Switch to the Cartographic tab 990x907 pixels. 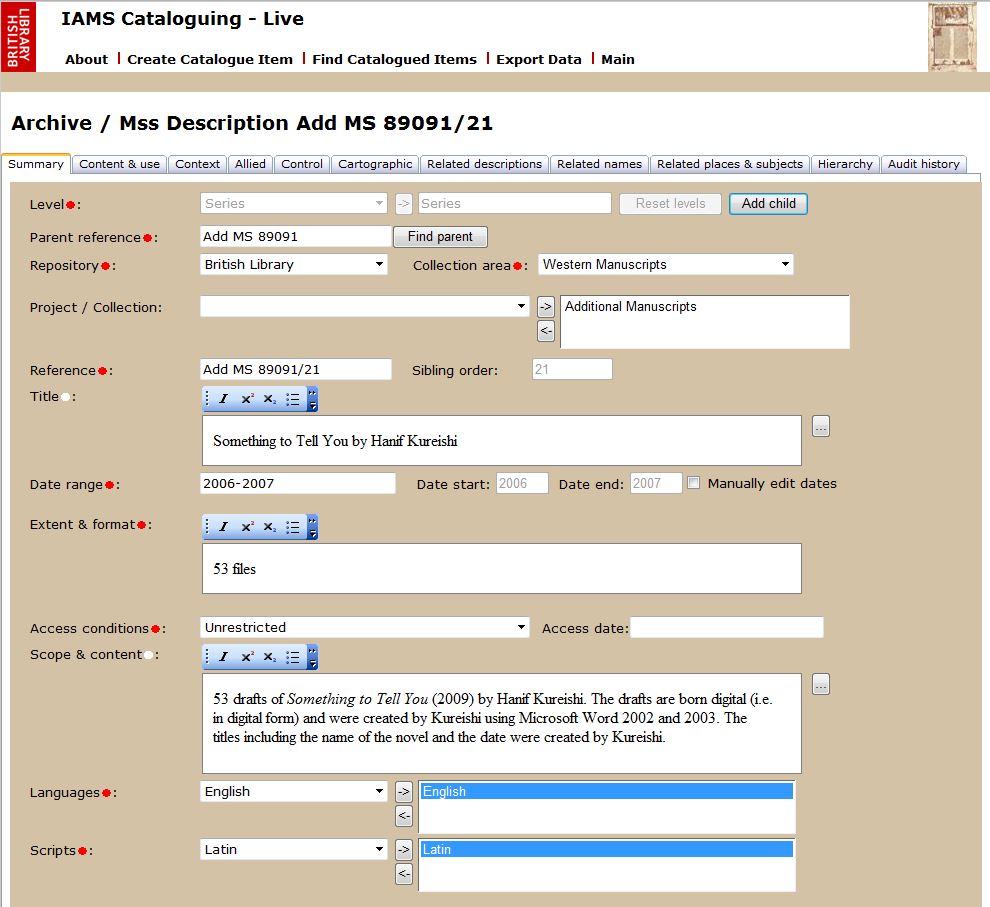[x=375, y=164]
